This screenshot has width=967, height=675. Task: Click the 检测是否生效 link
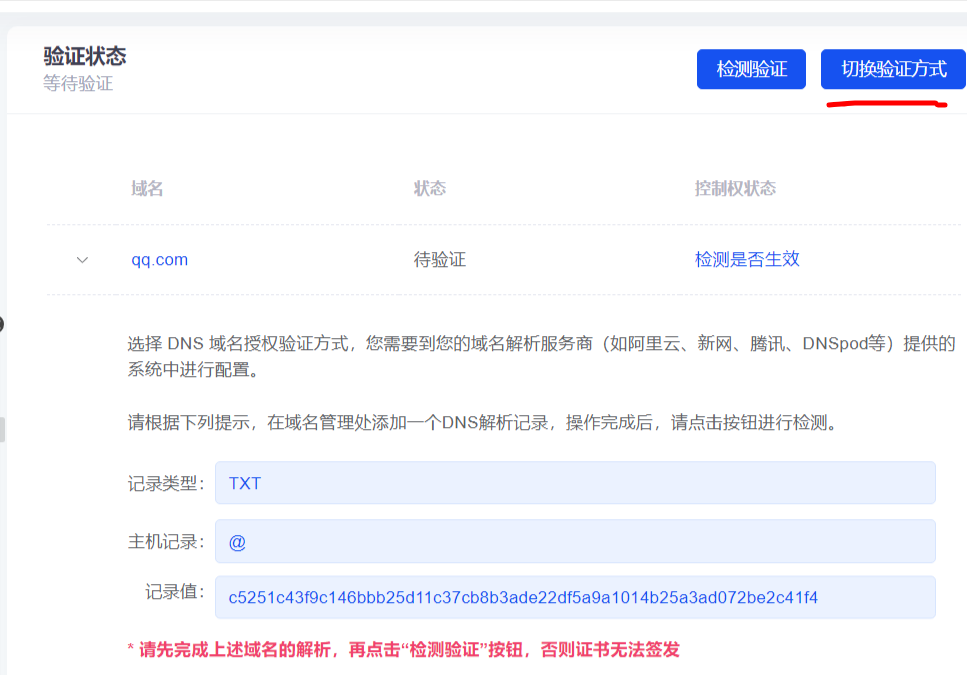point(747,260)
